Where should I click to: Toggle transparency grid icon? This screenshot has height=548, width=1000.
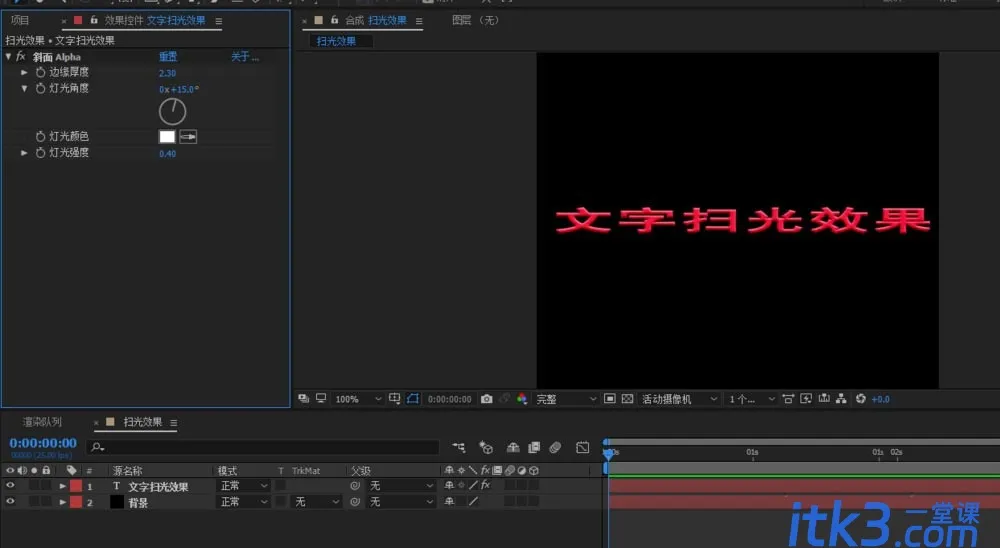[x=628, y=399]
